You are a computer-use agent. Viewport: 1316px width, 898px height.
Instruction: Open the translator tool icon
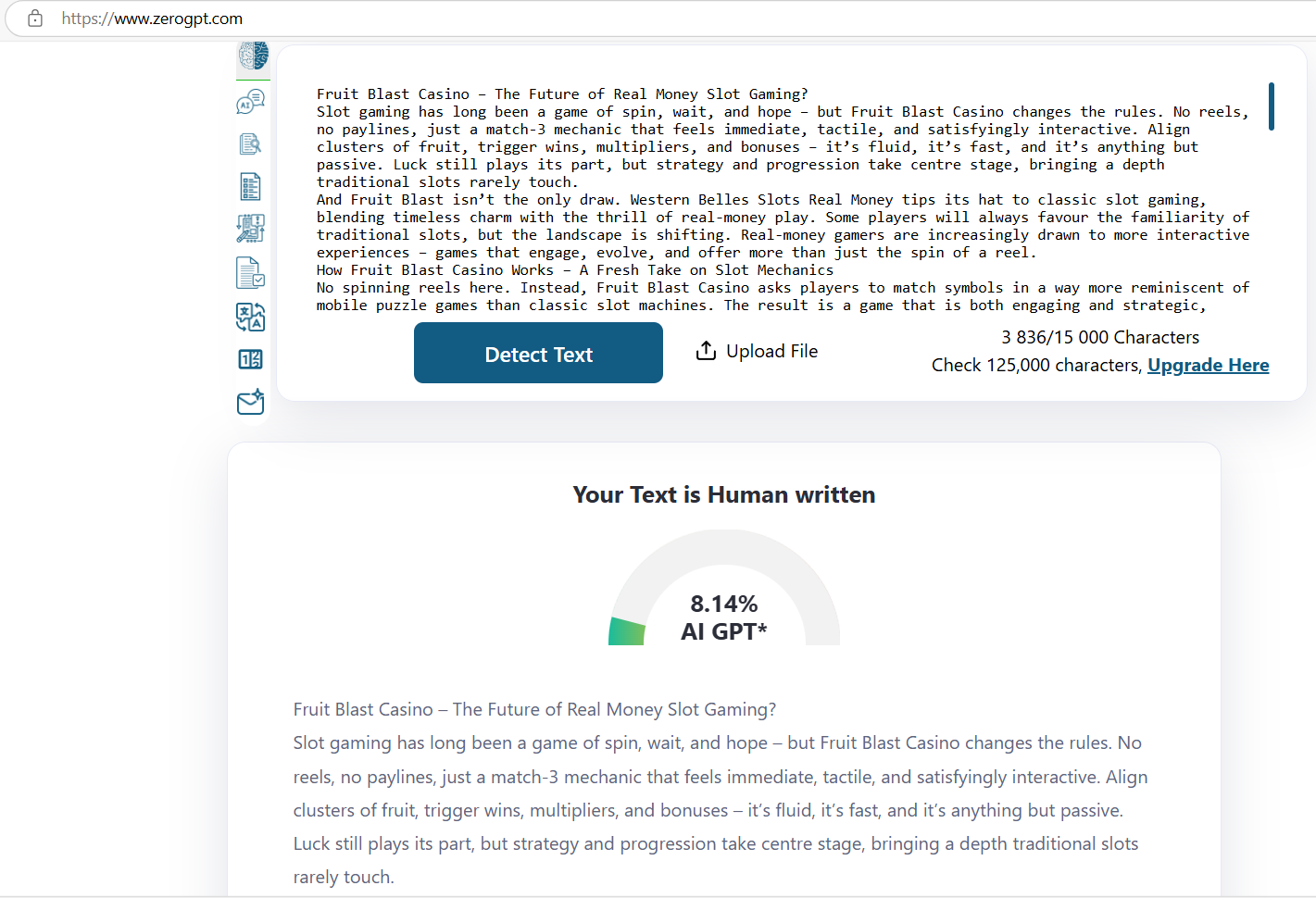[x=250, y=317]
